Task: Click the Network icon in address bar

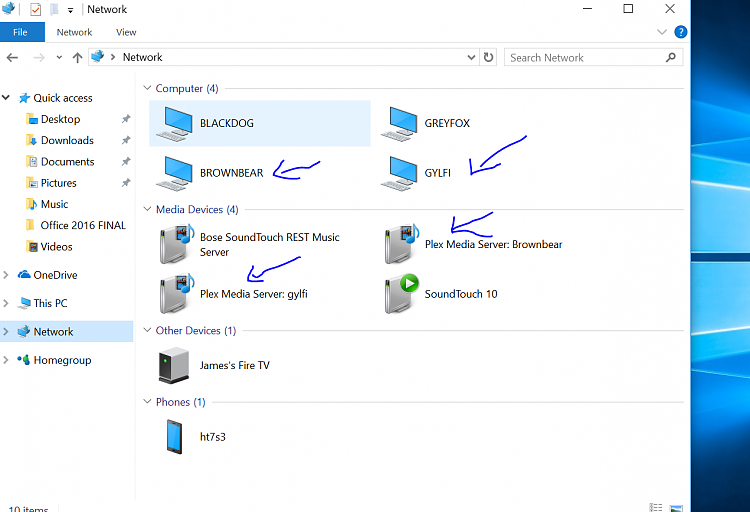Action: pos(98,56)
